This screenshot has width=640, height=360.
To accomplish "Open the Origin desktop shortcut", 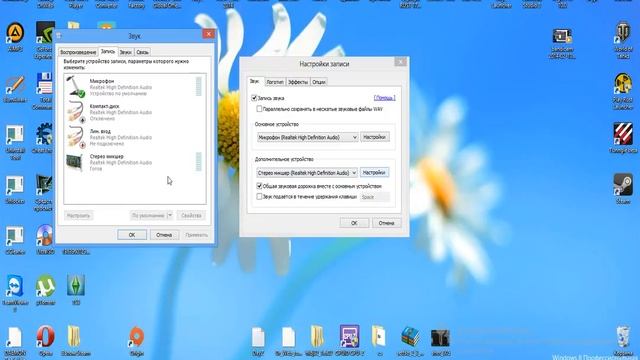I will tap(136, 337).
